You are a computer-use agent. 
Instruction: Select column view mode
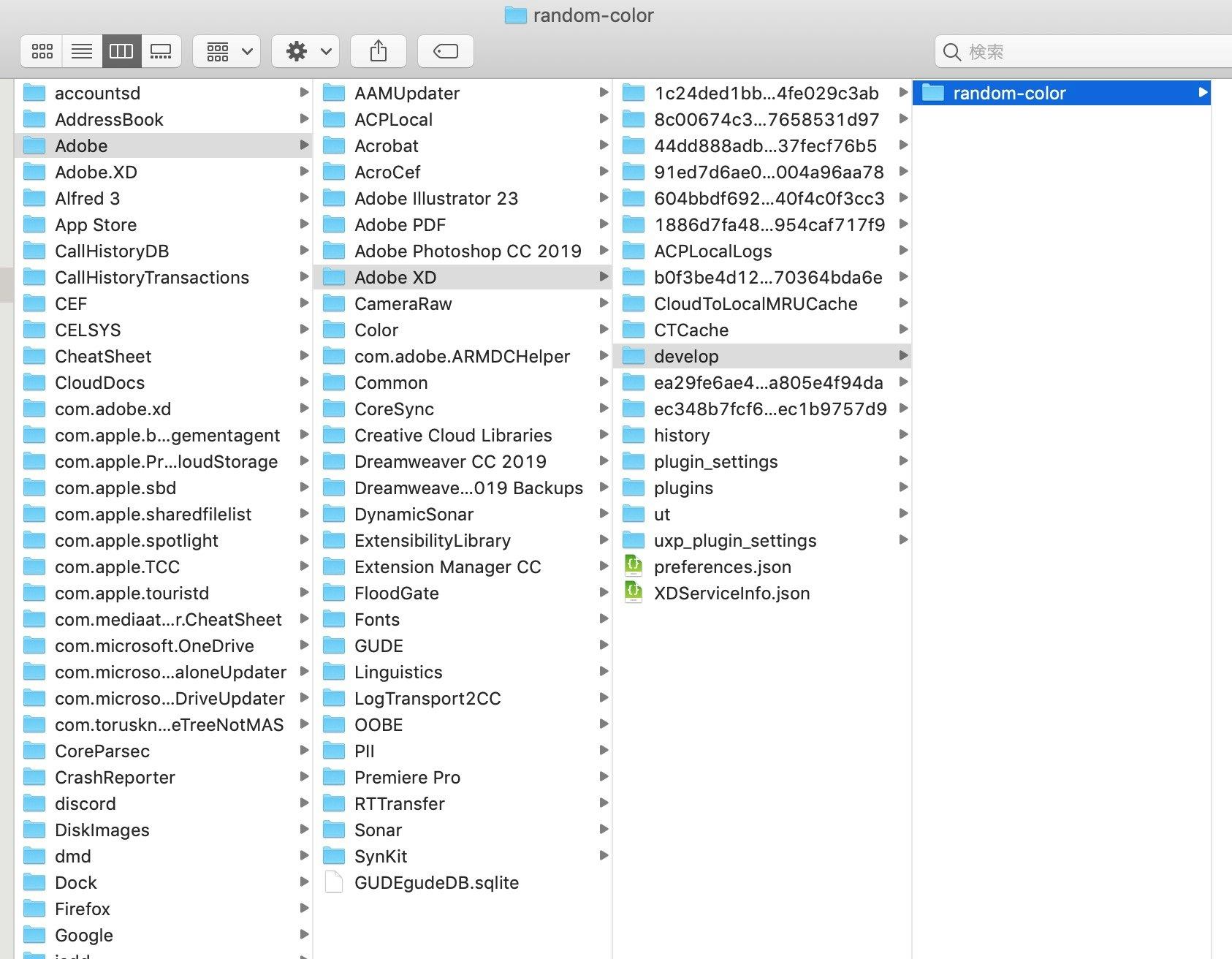coord(121,51)
